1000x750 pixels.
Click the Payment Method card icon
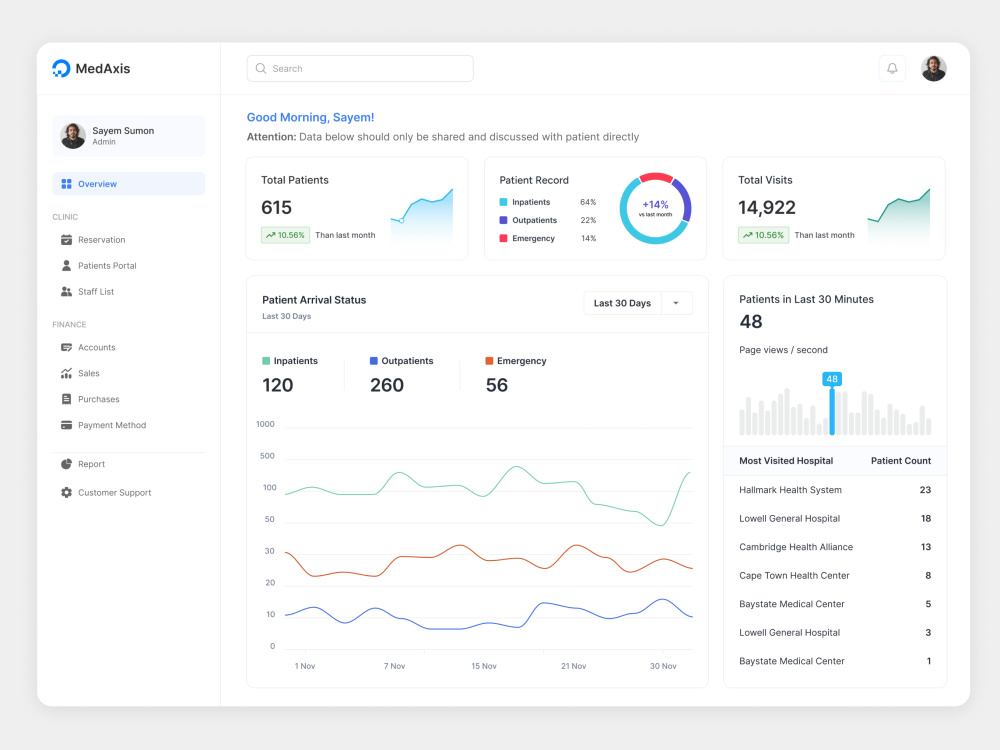(x=66, y=425)
